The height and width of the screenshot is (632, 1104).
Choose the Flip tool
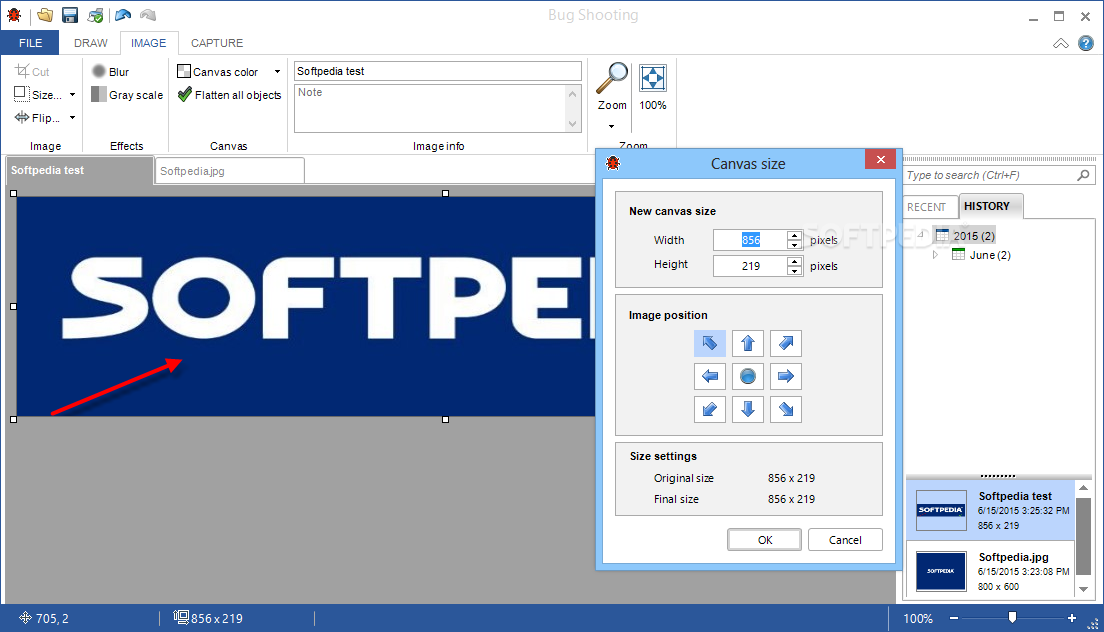click(x=37, y=118)
